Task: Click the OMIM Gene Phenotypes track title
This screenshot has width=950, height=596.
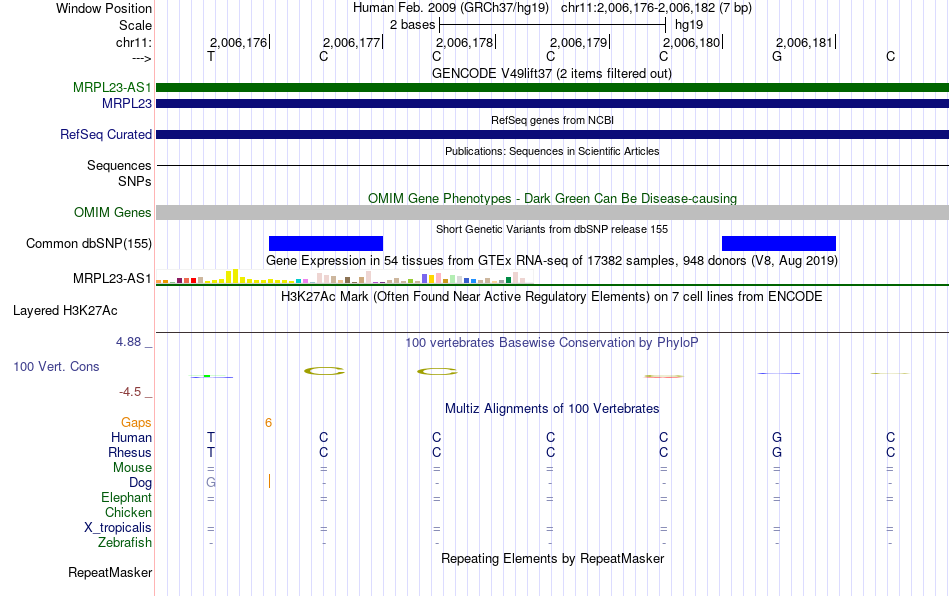Action: pos(552,198)
